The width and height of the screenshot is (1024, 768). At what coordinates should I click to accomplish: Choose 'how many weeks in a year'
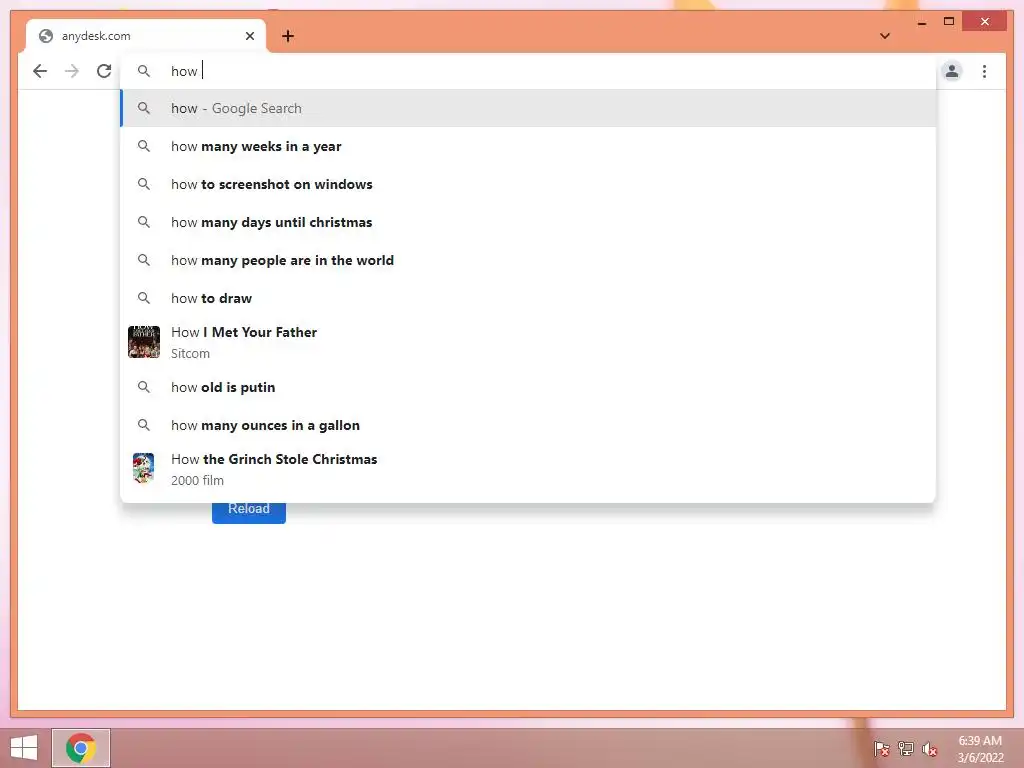tap(528, 146)
